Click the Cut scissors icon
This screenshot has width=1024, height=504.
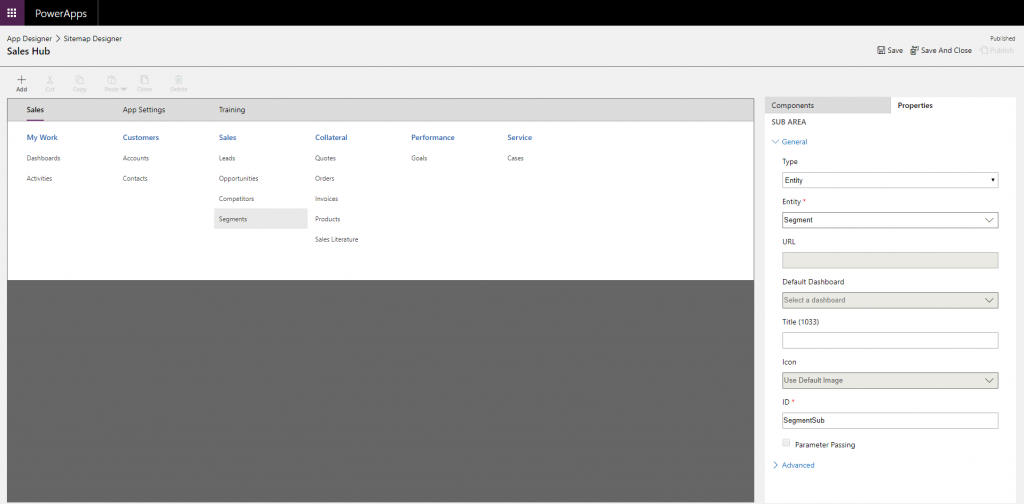click(x=50, y=79)
